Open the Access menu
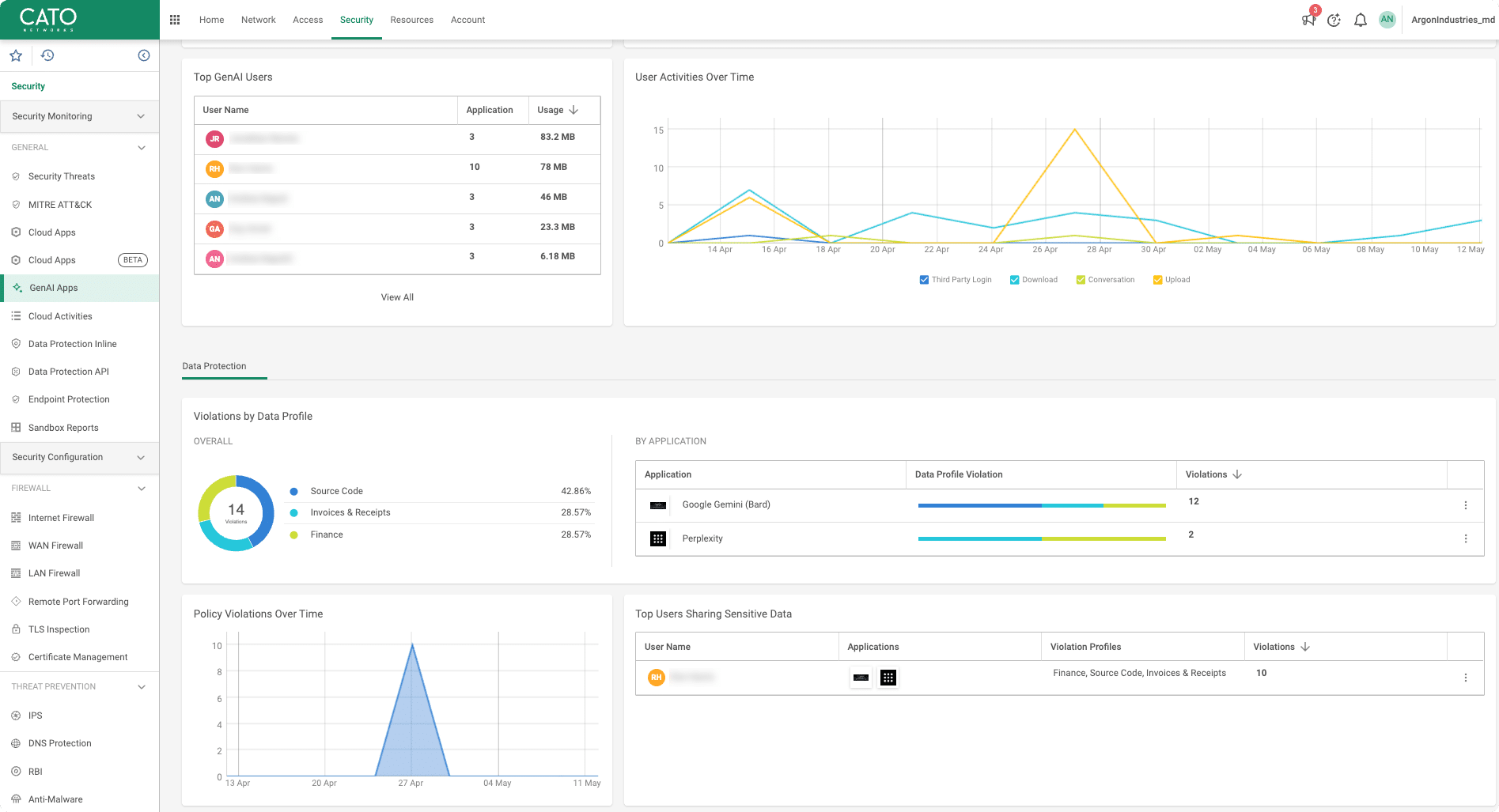 click(x=308, y=20)
